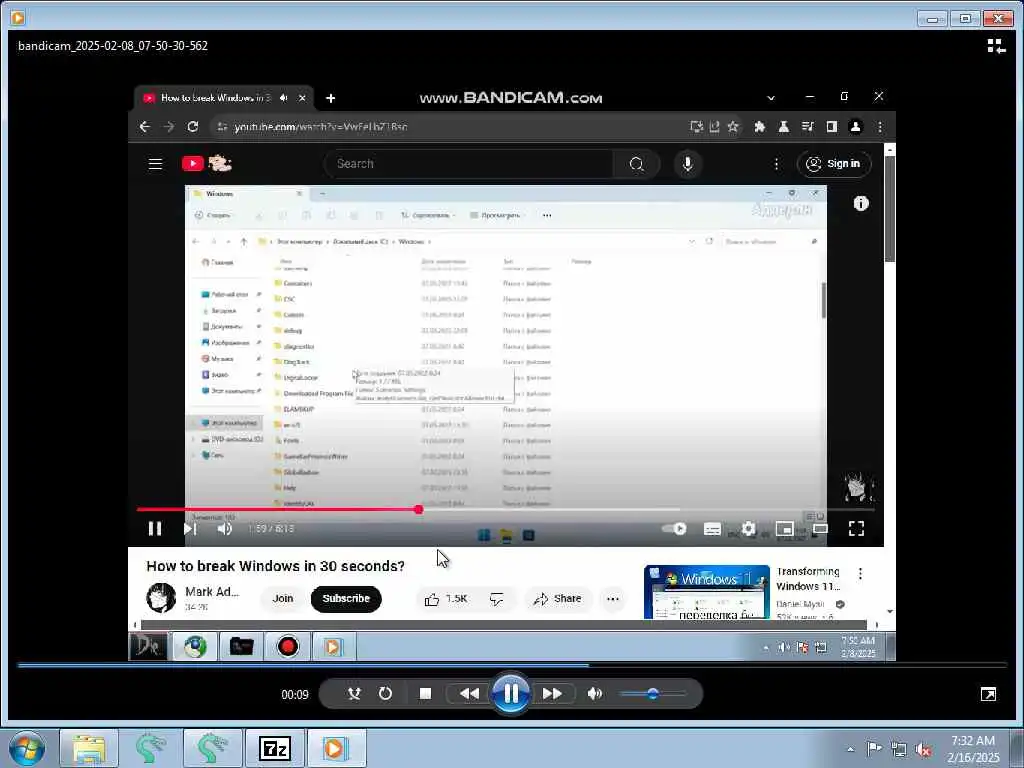Like the video with thumbs up 1.5K

(445, 599)
